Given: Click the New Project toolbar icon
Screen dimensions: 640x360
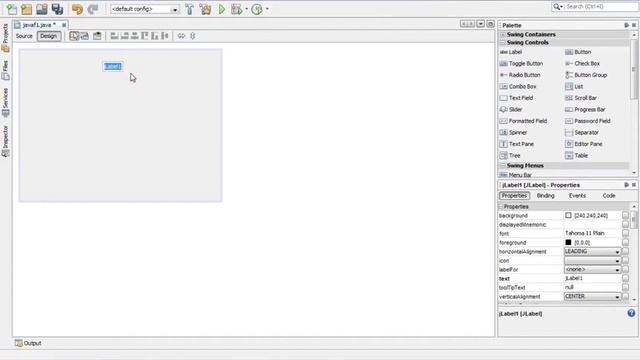Looking at the screenshot, I should (27, 9).
